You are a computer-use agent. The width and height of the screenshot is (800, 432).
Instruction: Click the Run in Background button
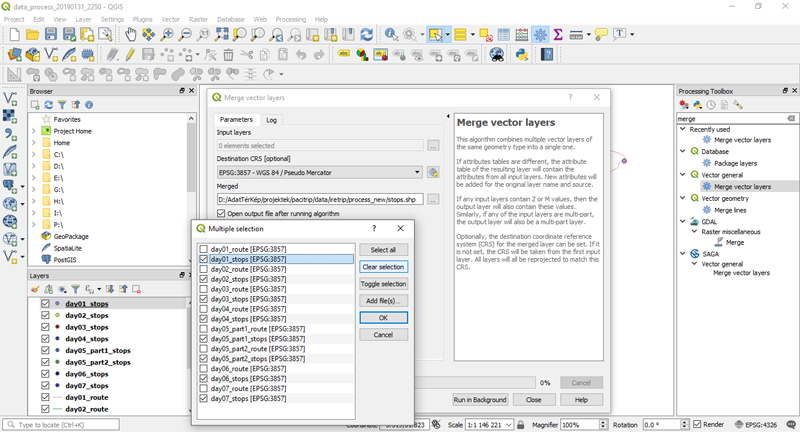(x=480, y=400)
